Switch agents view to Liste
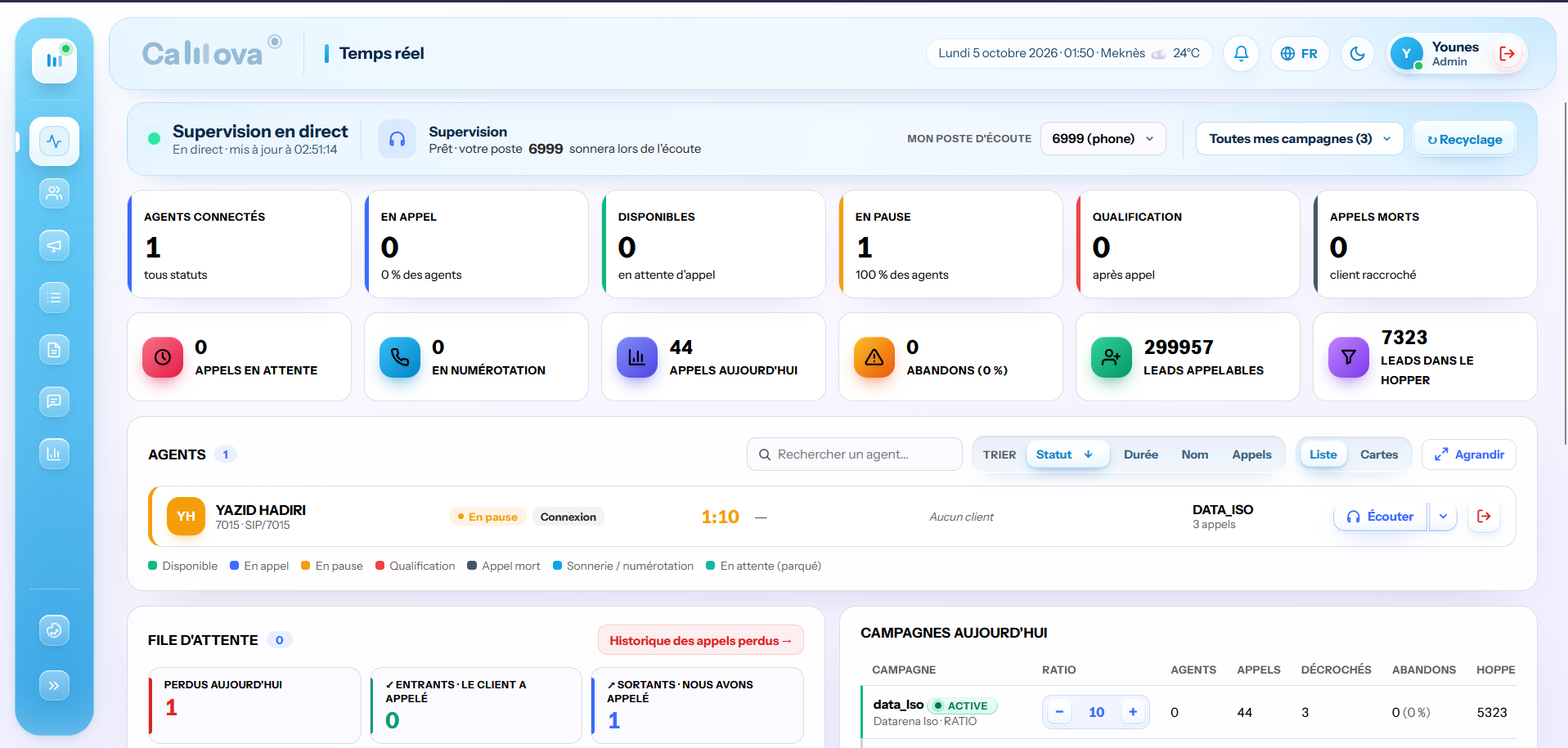 pyautogui.click(x=1323, y=455)
